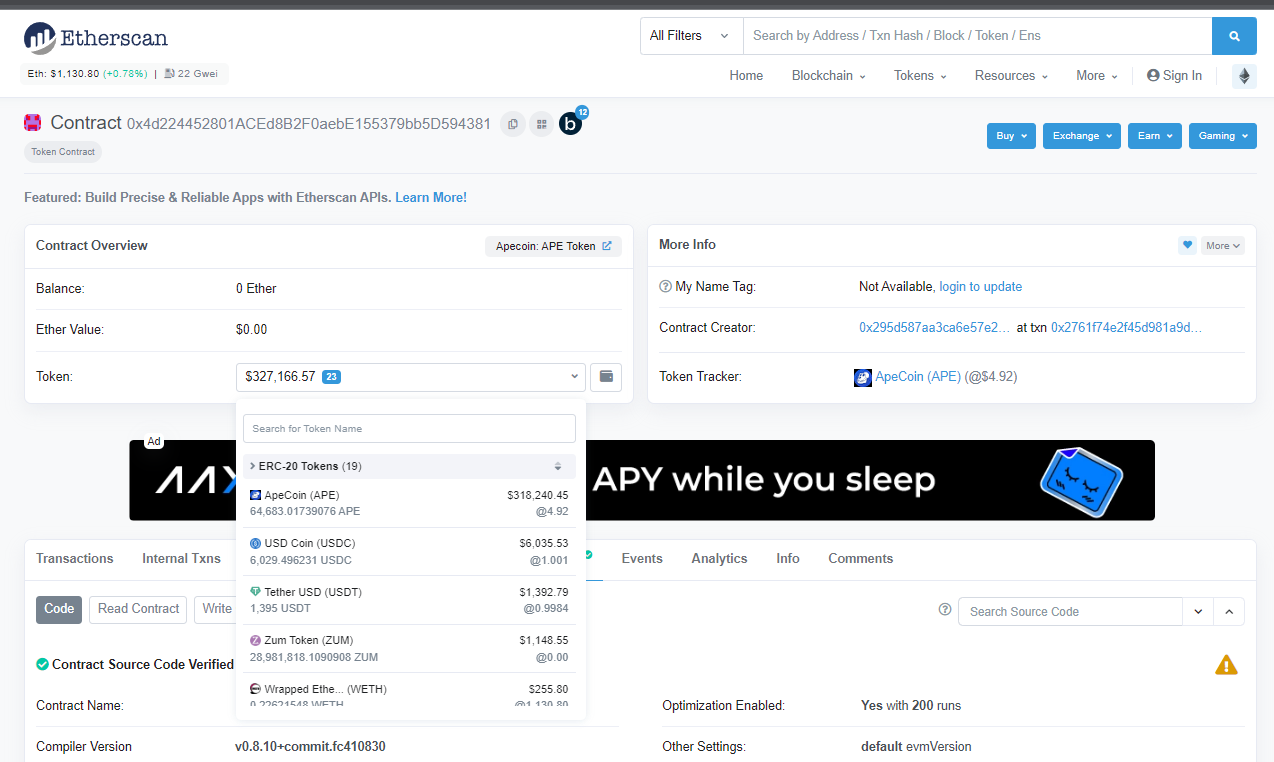Click the warning triangle icon
This screenshot has width=1274, height=762.
1226,665
